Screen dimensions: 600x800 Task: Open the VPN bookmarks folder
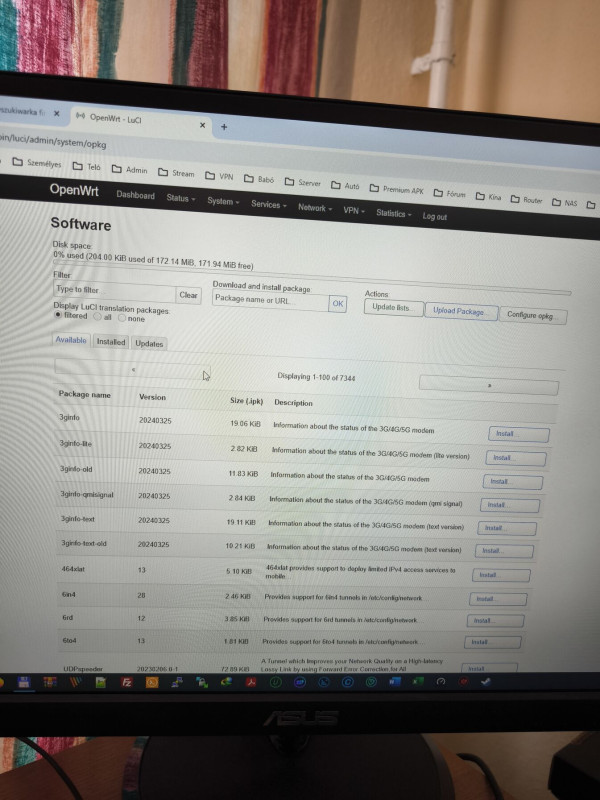219,176
